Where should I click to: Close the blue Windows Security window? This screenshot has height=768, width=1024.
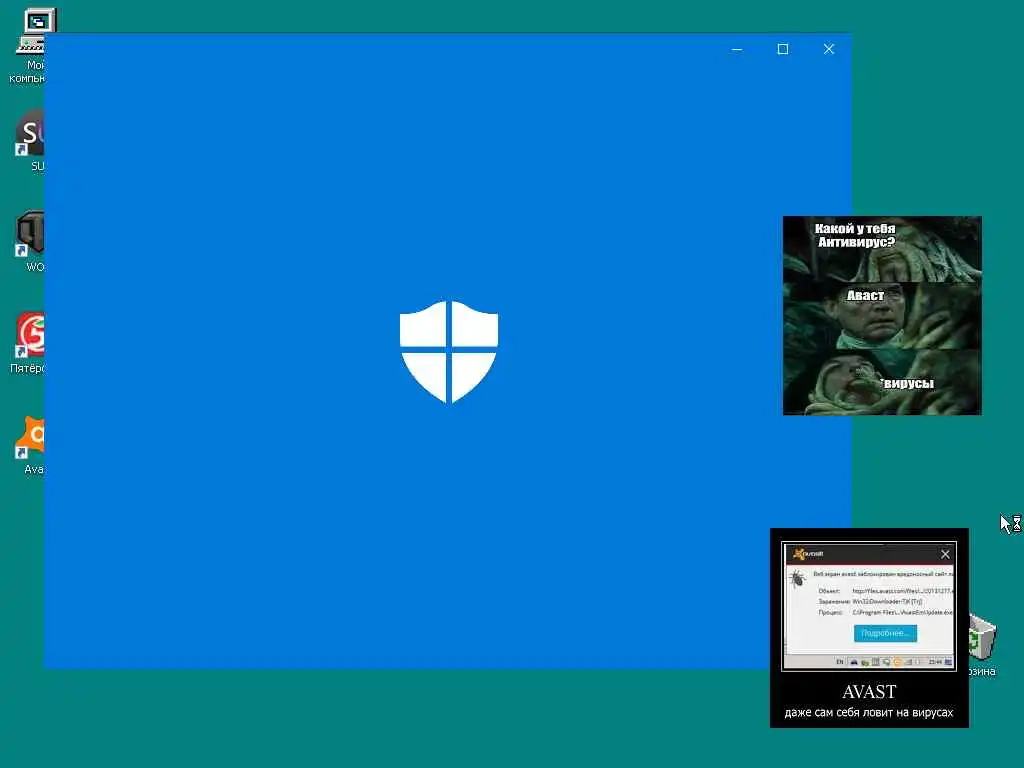[829, 49]
